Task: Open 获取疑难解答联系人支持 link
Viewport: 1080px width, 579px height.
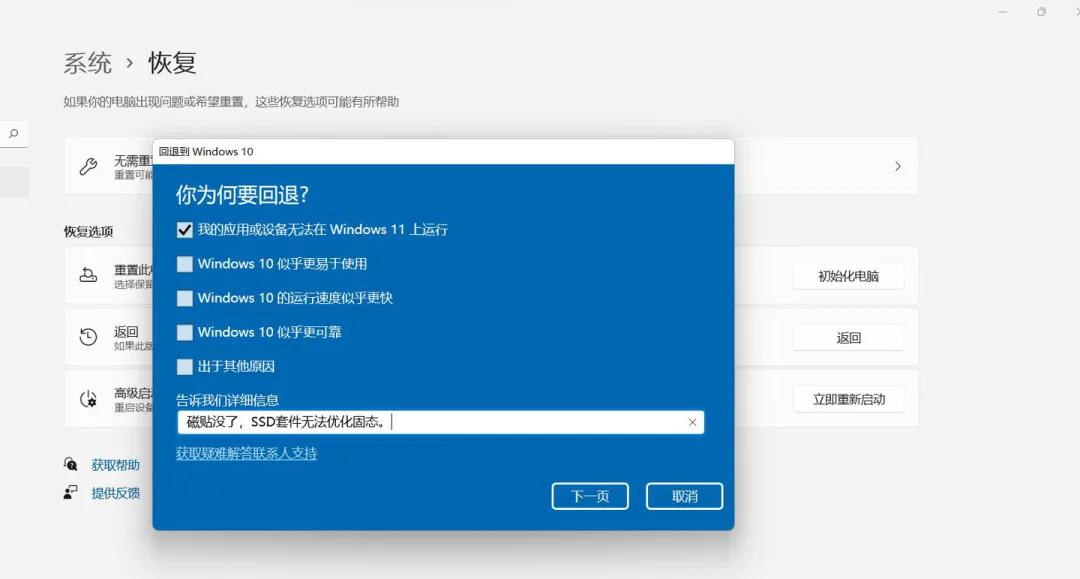Action: 246,452
